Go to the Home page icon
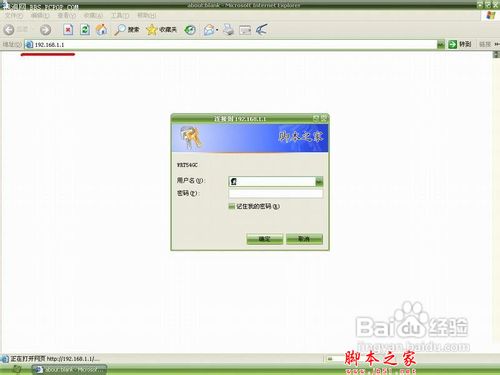 click(x=102, y=30)
